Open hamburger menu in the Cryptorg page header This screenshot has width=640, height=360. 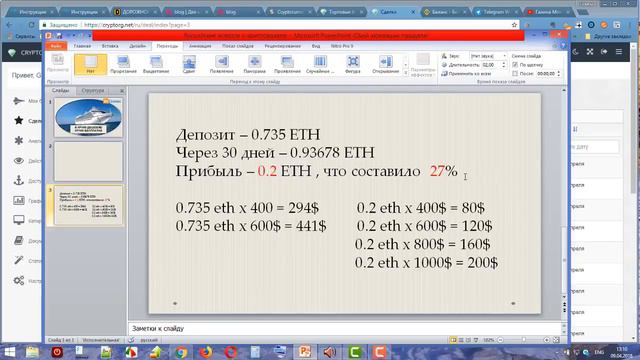619,52
